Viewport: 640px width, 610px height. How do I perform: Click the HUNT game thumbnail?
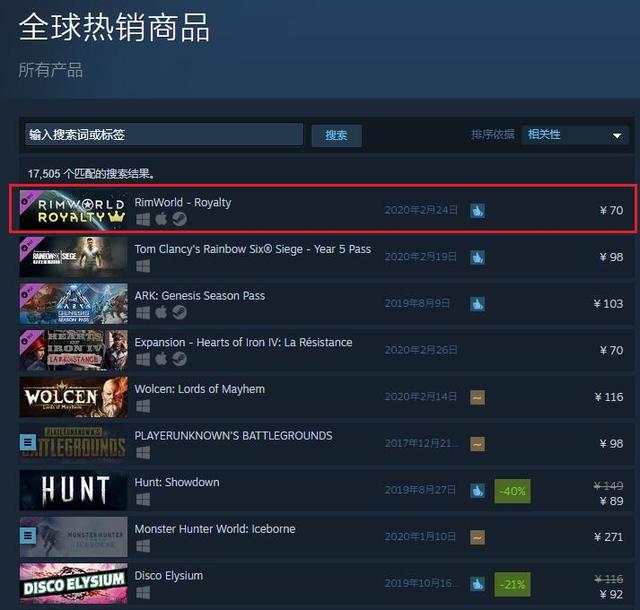click(73, 490)
